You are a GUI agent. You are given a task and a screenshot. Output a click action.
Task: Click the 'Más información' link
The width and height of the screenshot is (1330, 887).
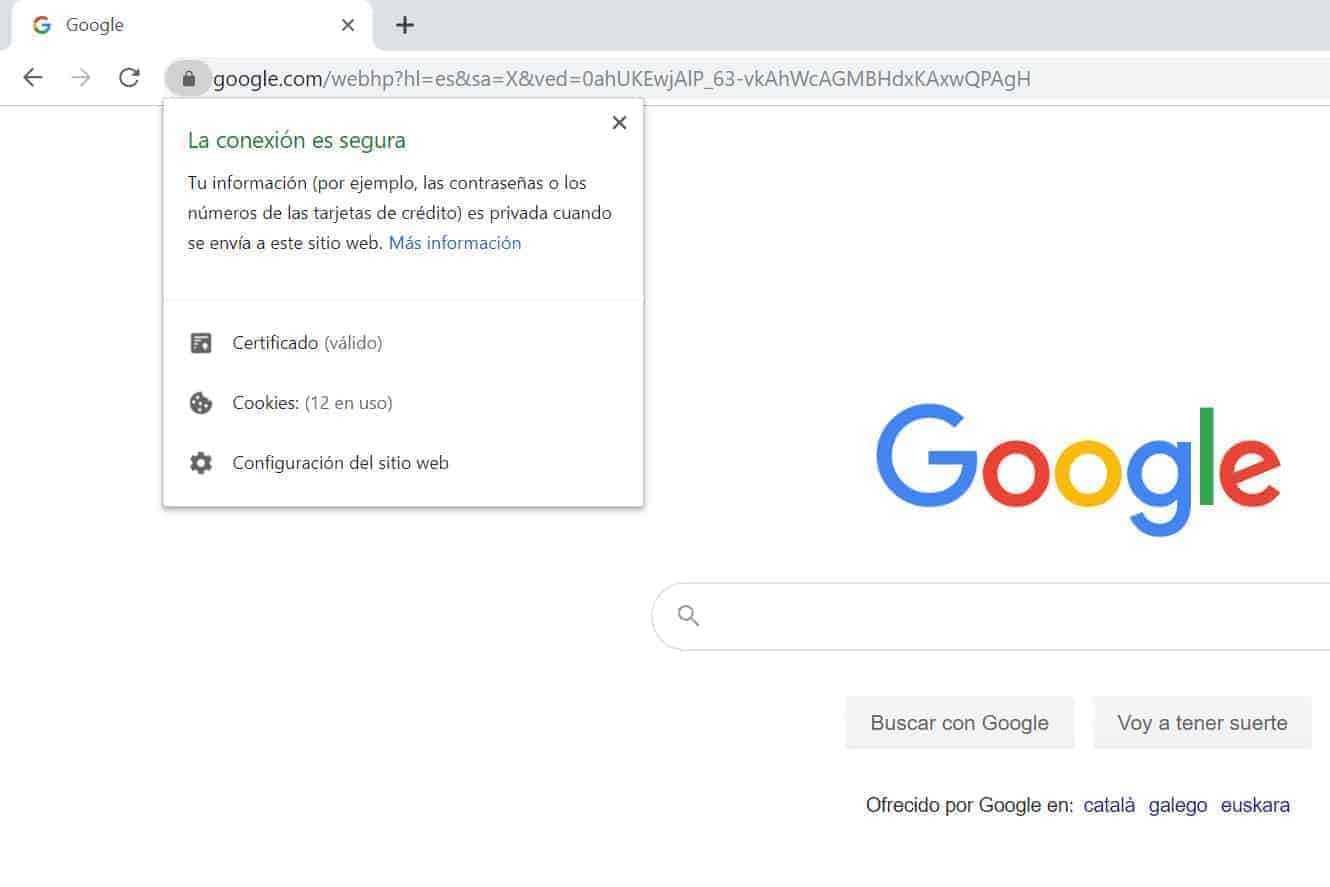click(x=455, y=243)
